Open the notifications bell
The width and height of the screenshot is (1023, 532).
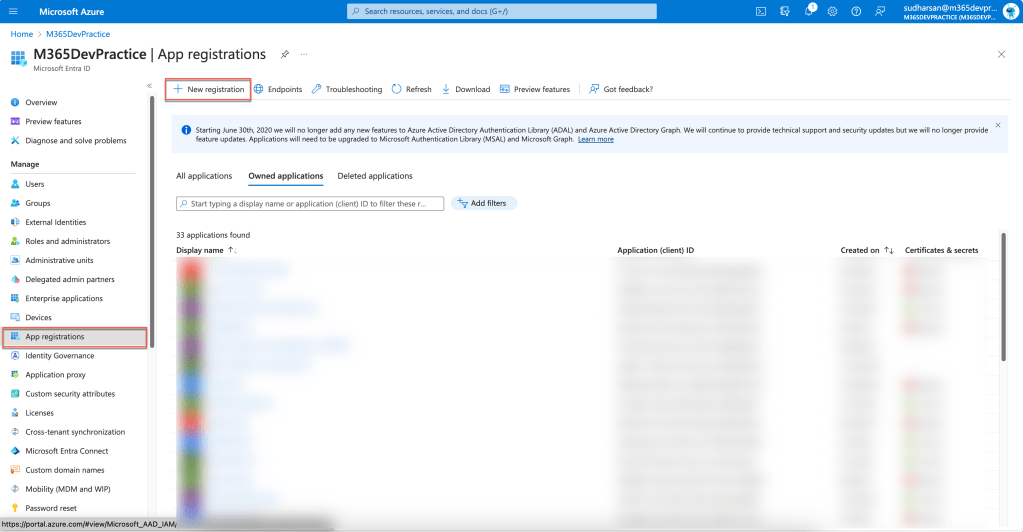pyautogui.click(x=808, y=11)
